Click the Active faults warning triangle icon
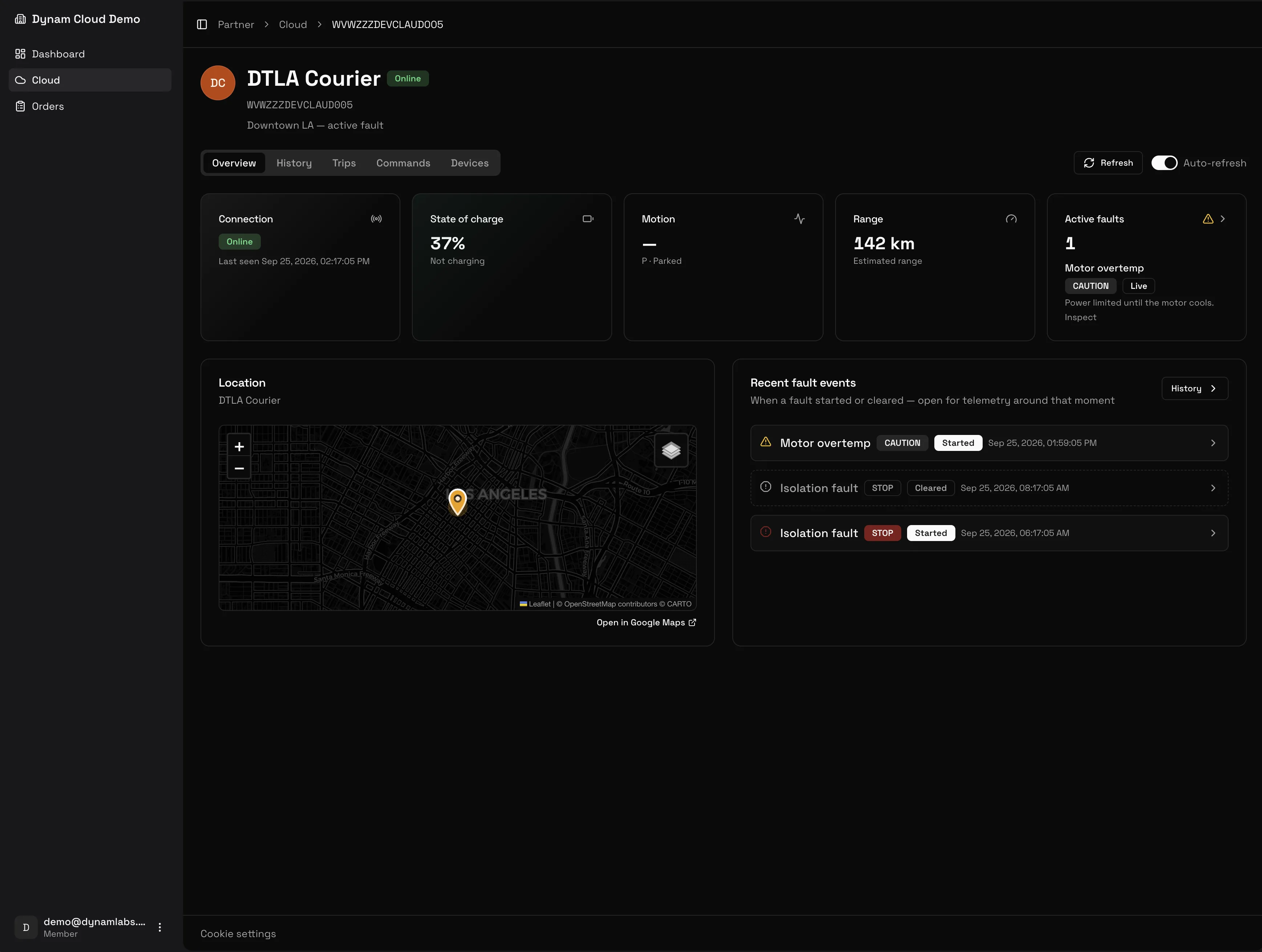The width and height of the screenshot is (1262, 952). pos(1208,219)
